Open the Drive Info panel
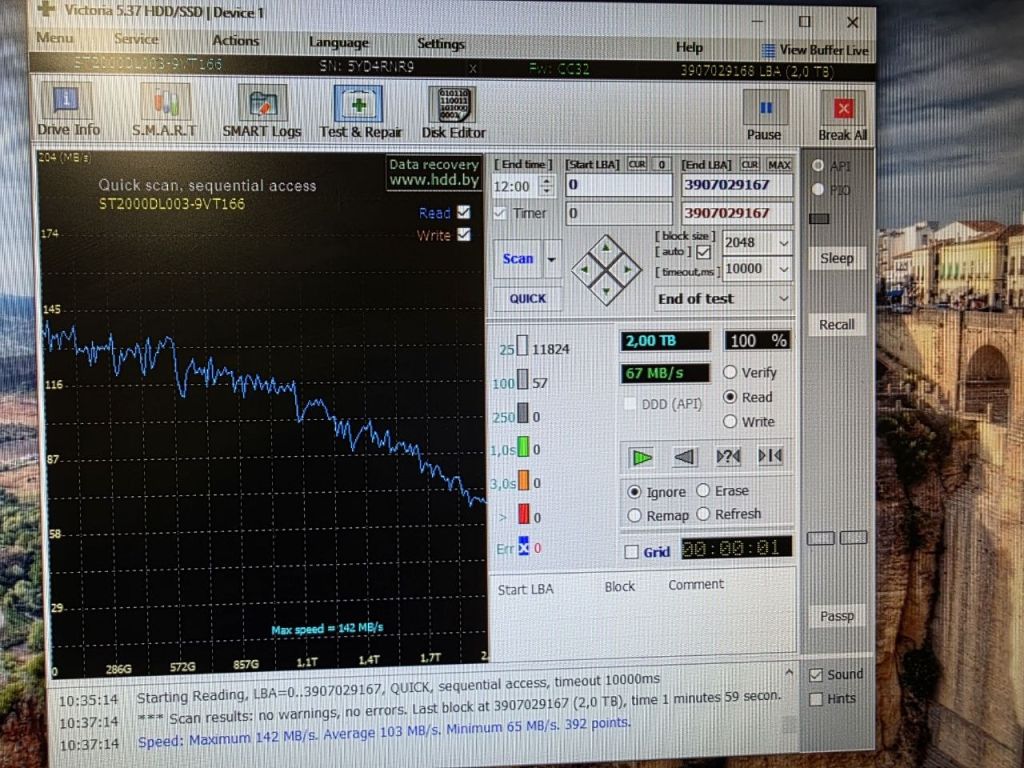Screen dimensions: 1024x768 click(x=67, y=110)
